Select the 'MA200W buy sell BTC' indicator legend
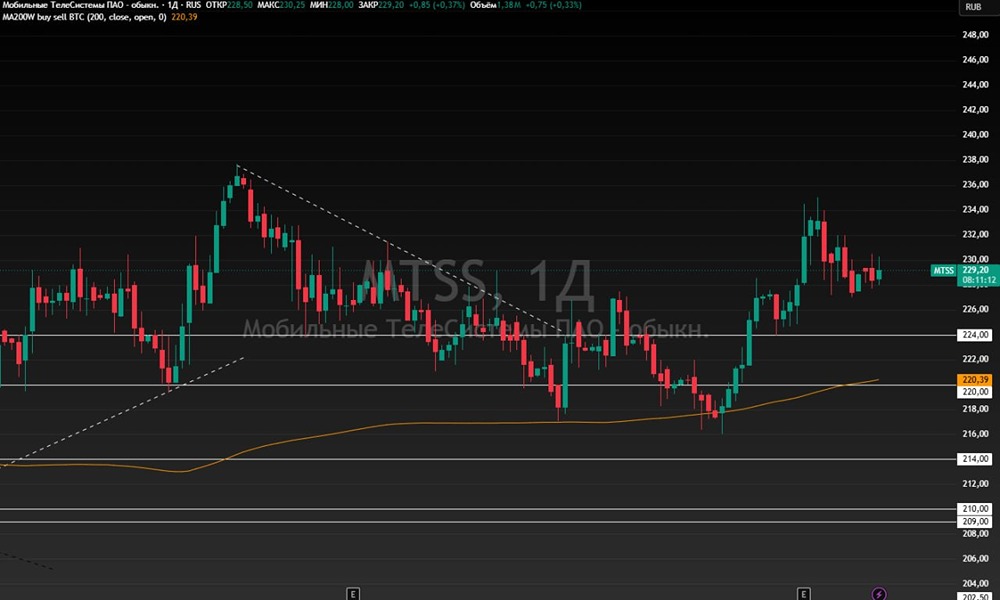Viewport: 1000px width, 600px height. 84,17
